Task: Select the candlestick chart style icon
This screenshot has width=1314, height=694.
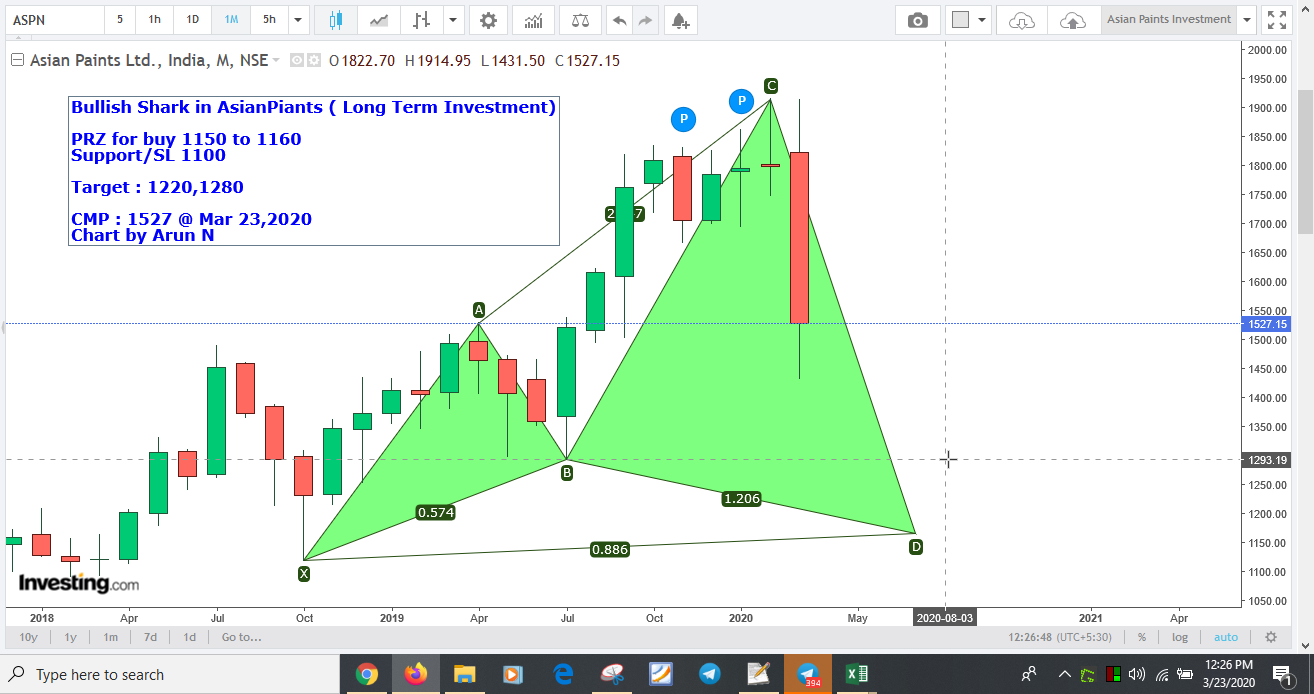Action: 337,20
